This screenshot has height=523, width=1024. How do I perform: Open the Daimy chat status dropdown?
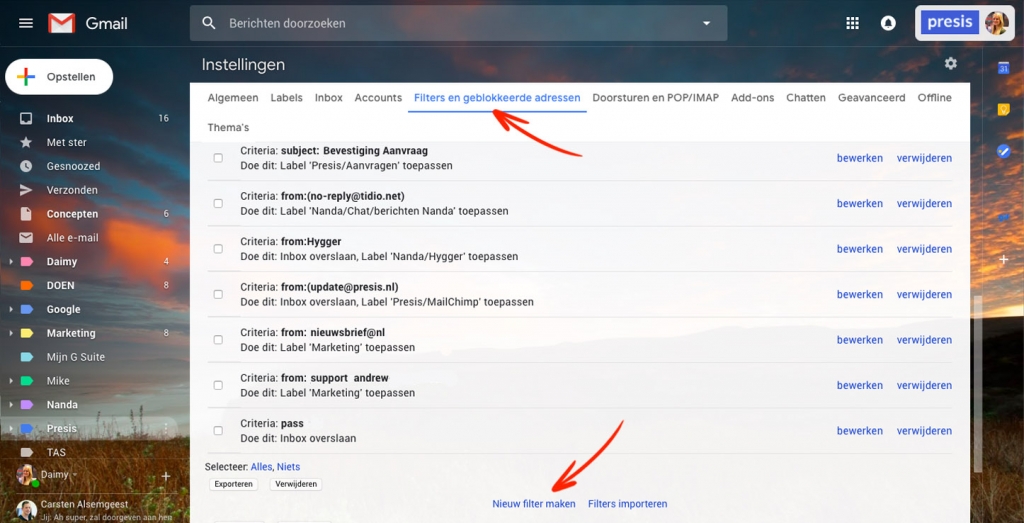pos(74,475)
